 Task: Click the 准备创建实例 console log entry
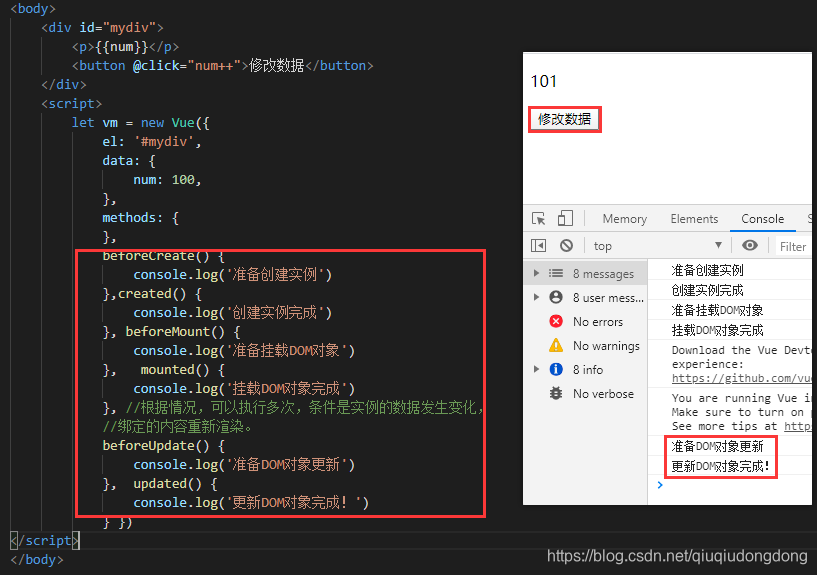tap(707, 270)
